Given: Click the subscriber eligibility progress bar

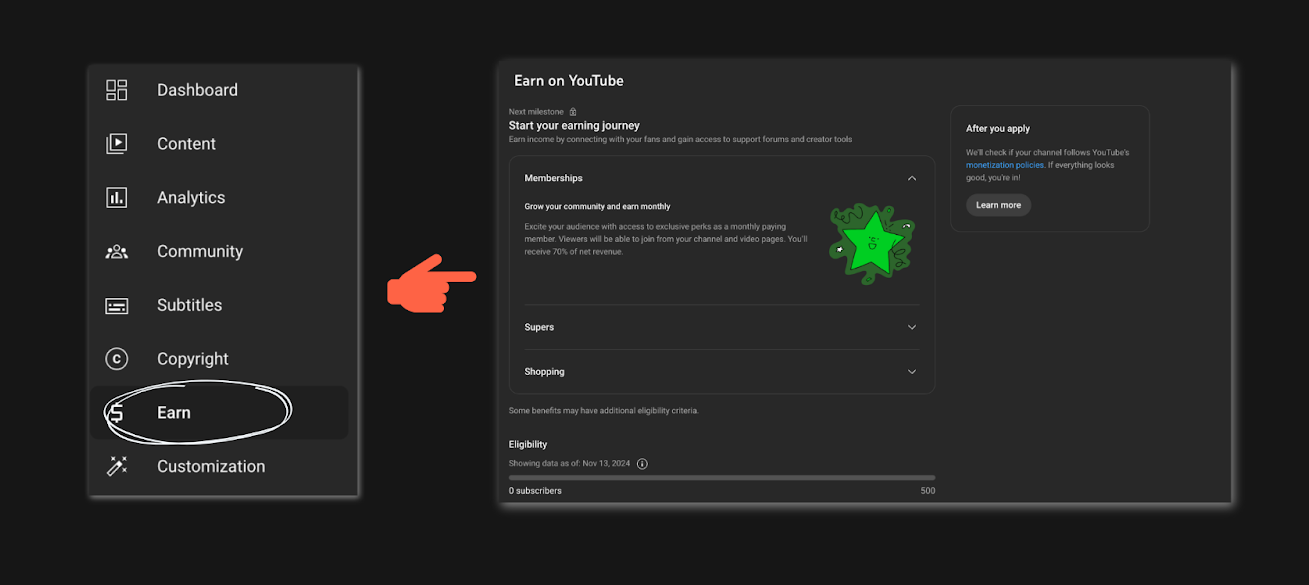Looking at the screenshot, I should tap(721, 477).
